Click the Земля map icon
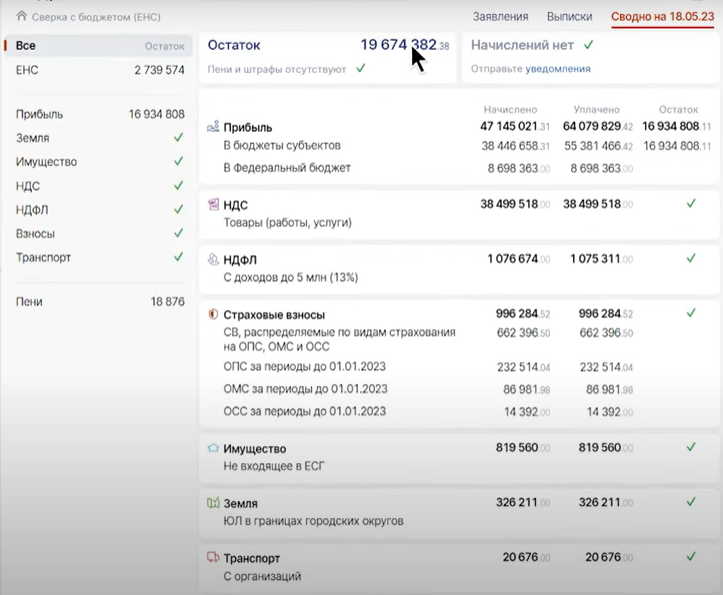This screenshot has width=723, height=595. tap(213, 503)
